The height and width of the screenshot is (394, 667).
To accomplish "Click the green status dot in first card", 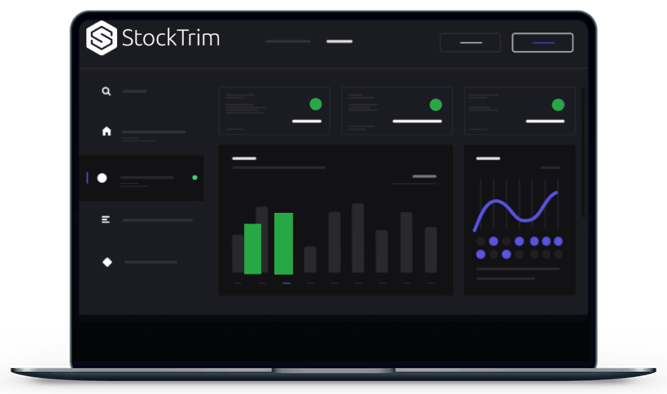I will [x=316, y=104].
